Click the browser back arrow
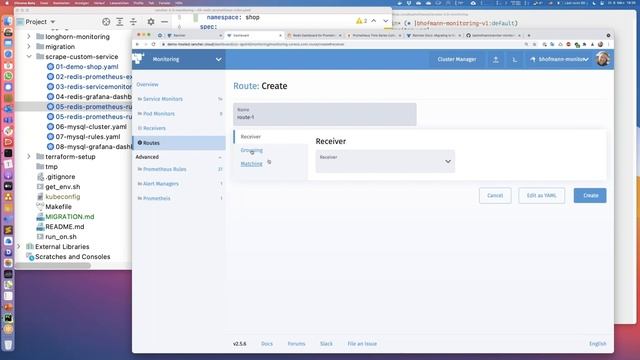This screenshot has width=640, height=360. tap(138, 44)
